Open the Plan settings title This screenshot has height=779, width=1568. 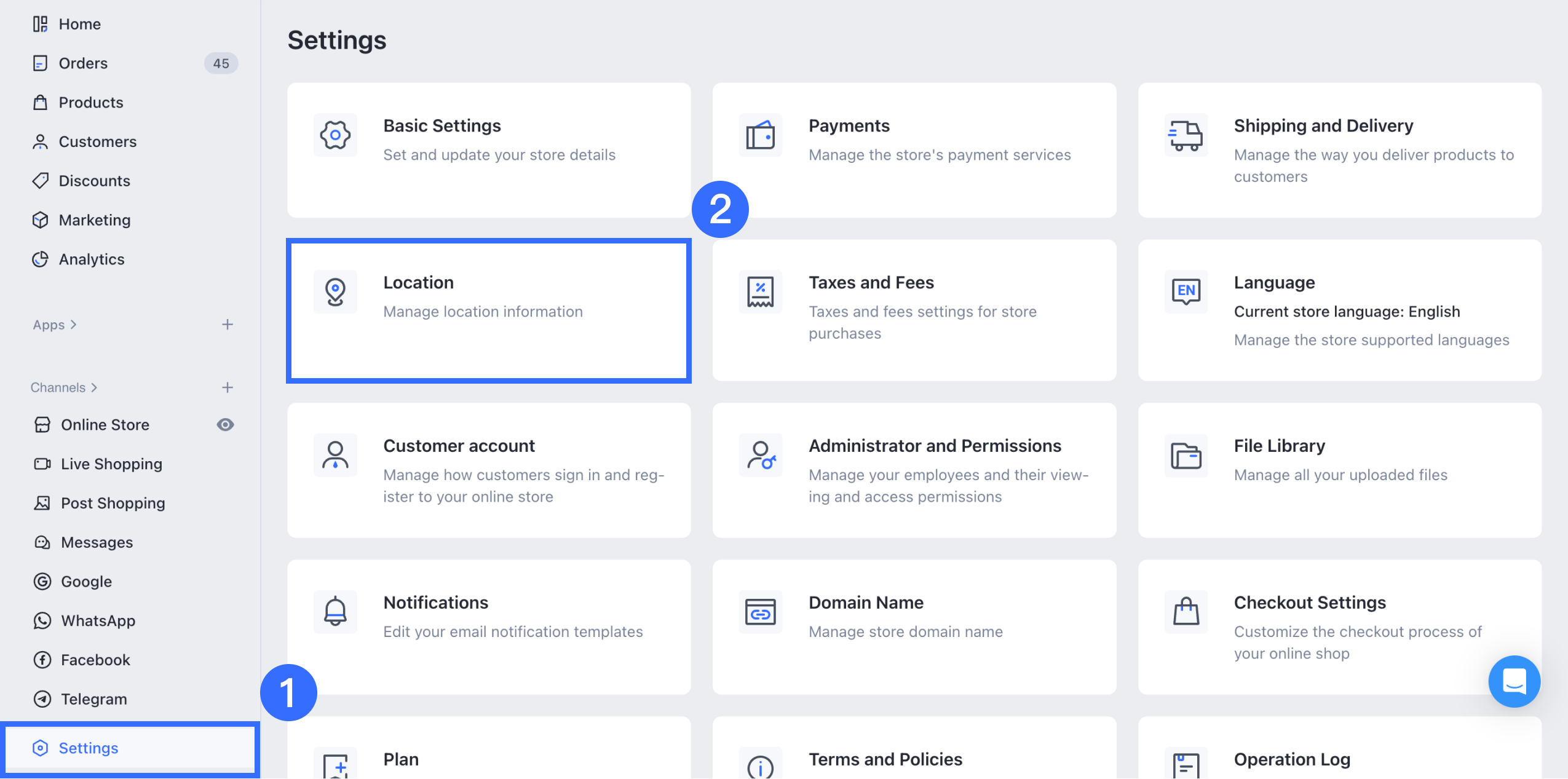tap(401, 759)
